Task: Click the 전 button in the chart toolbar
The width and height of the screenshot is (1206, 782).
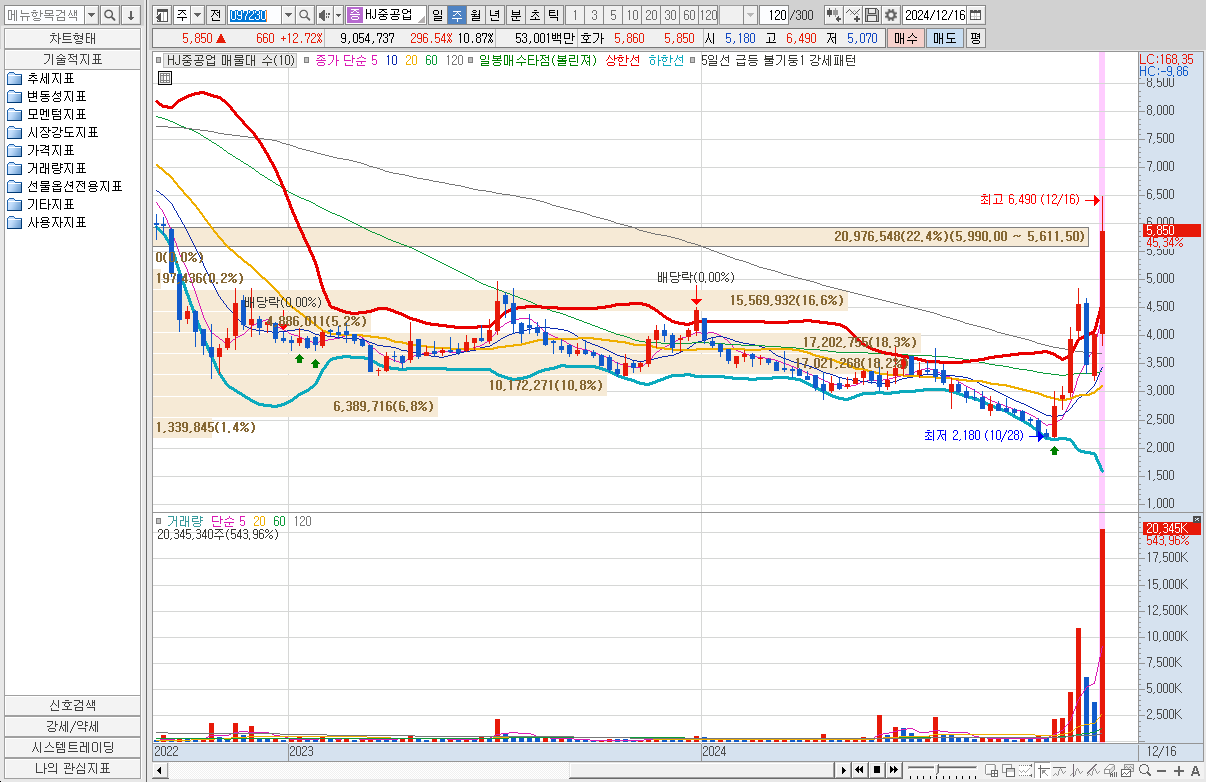Action: (x=216, y=15)
